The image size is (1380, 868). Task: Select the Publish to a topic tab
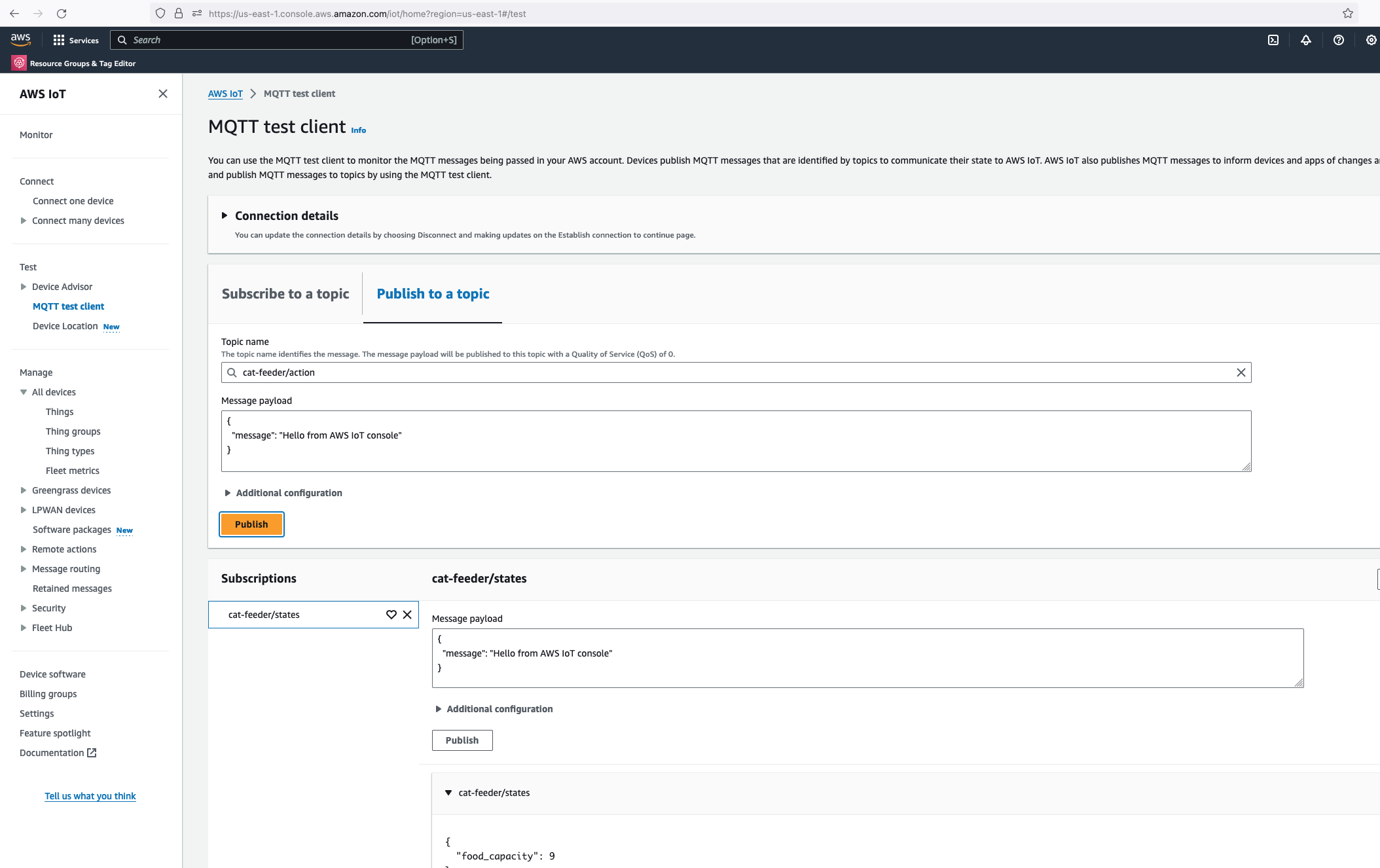point(433,294)
